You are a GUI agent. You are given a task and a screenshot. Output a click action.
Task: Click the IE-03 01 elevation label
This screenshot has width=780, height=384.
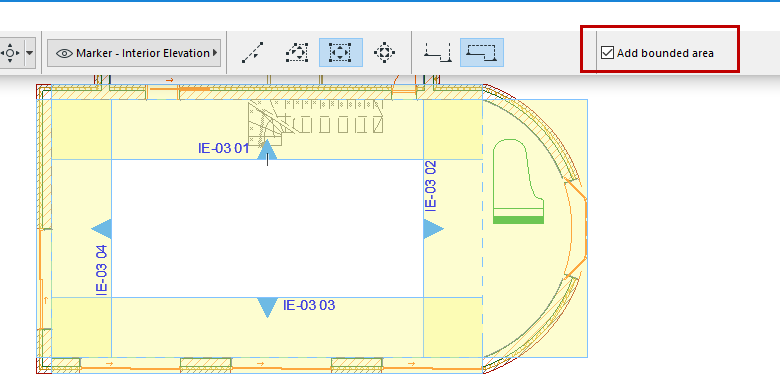pyautogui.click(x=223, y=148)
